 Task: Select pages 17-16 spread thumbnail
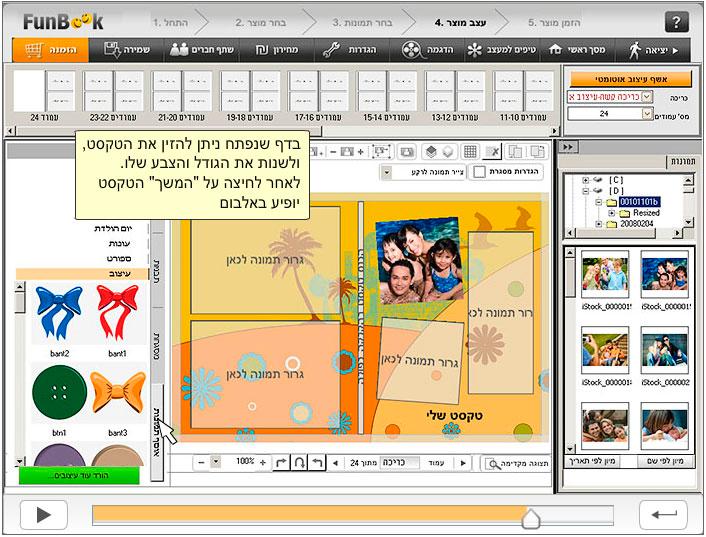(x=318, y=91)
